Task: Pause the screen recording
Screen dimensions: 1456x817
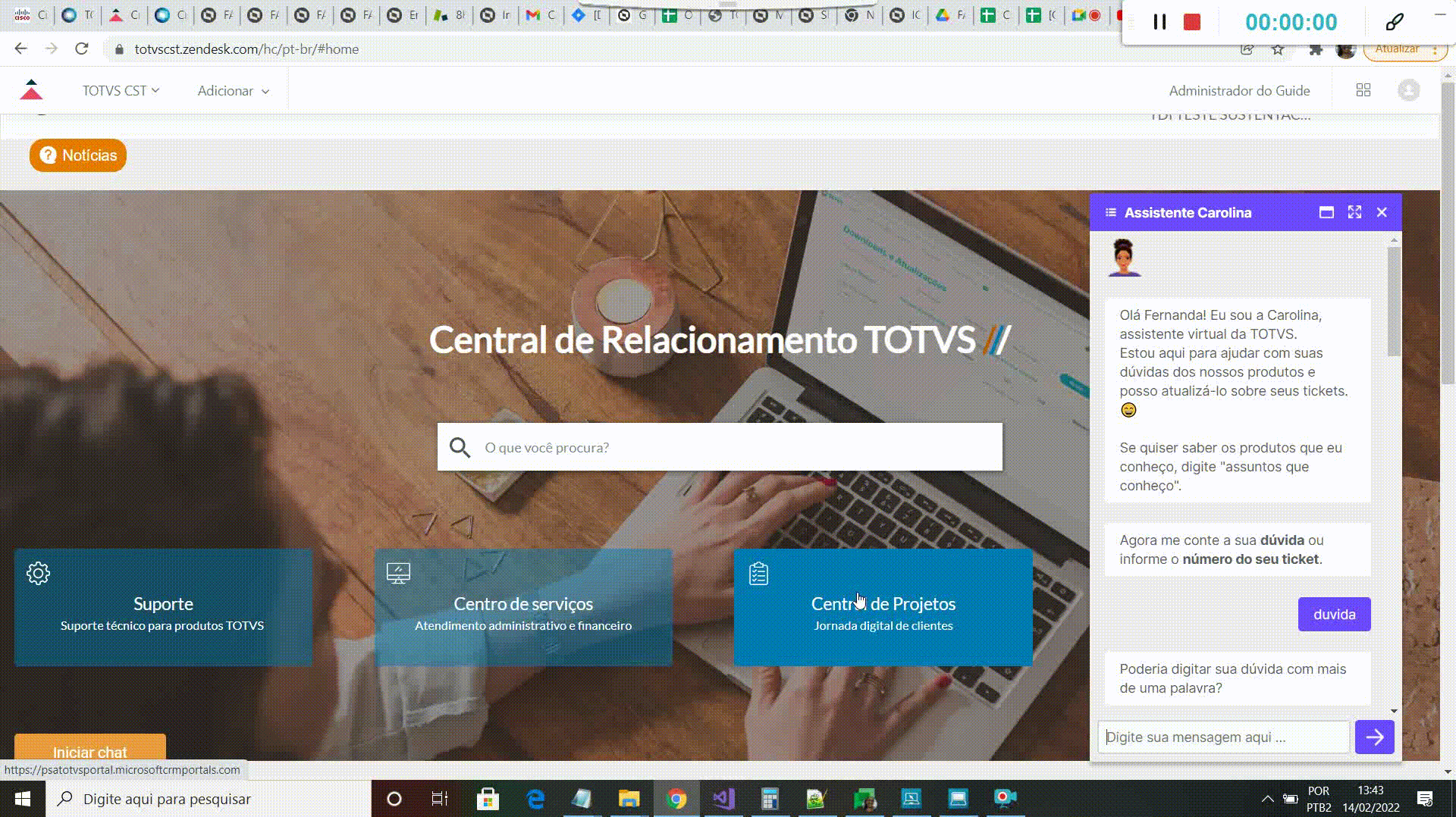Action: (1159, 22)
